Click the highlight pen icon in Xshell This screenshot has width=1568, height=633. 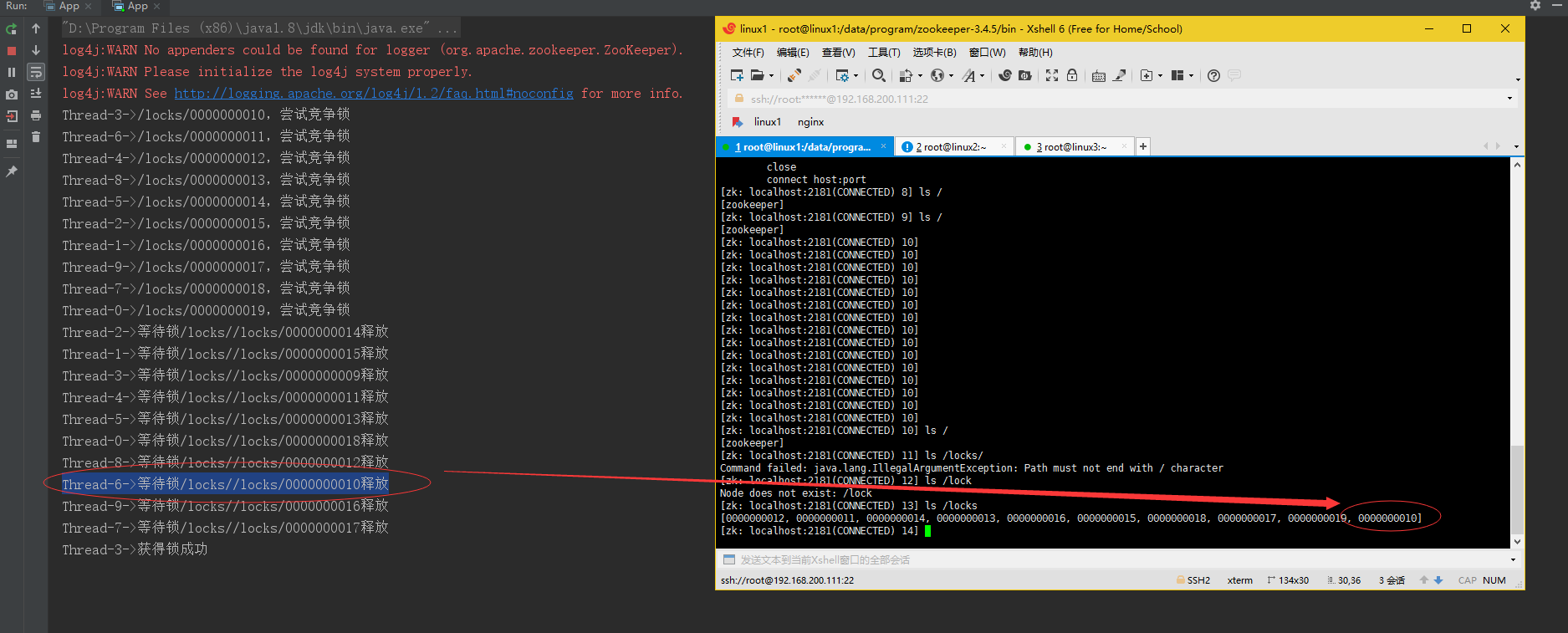pos(1119,75)
